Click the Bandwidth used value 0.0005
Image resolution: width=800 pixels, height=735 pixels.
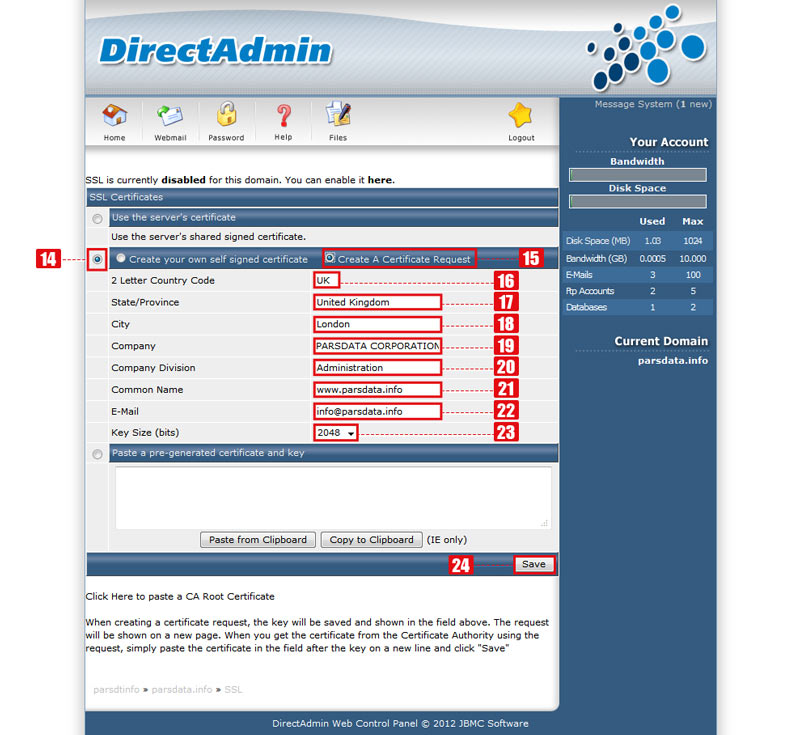[653, 259]
